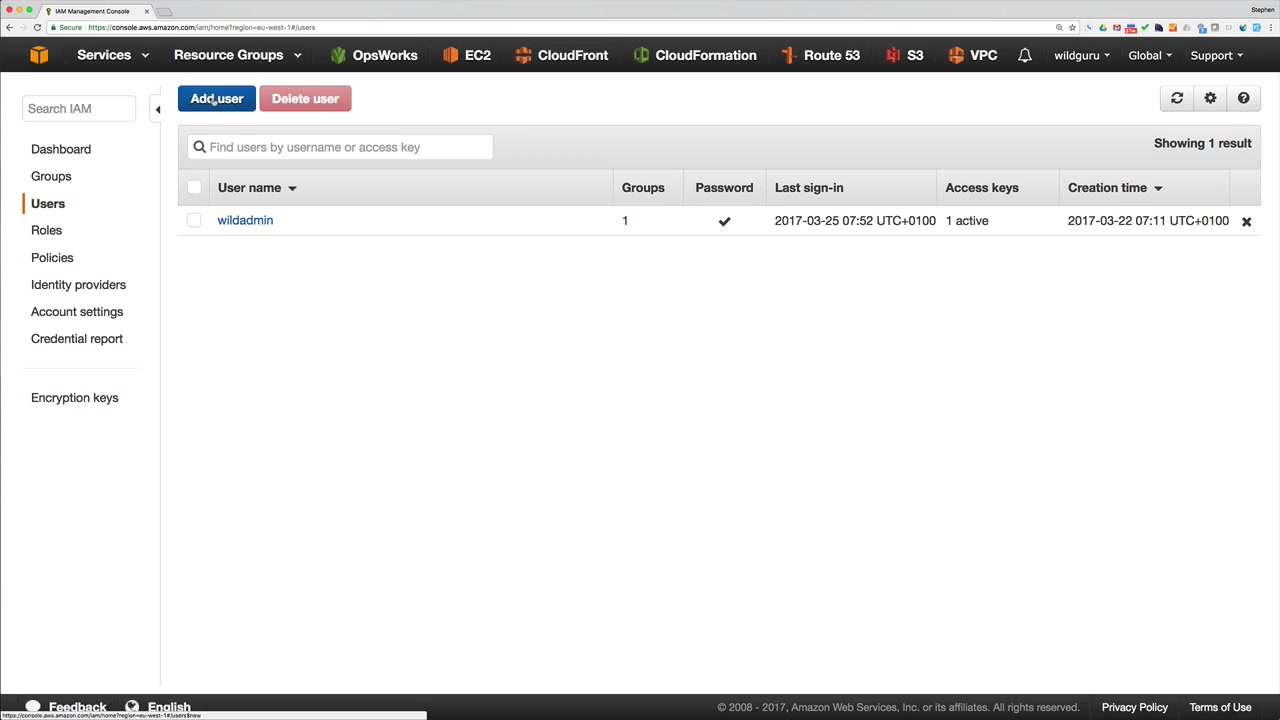This screenshot has width=1280, height=720.
Task: Click the globe language icon in the footer
Action: click(x=132, y=707)
